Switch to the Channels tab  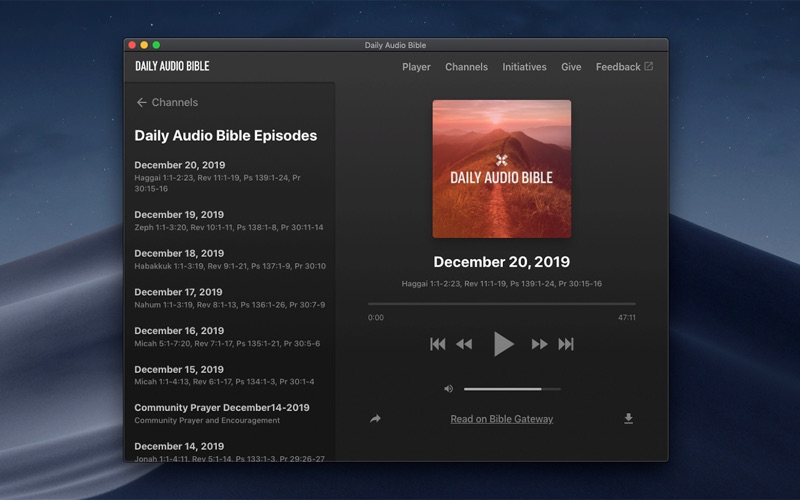466,67
